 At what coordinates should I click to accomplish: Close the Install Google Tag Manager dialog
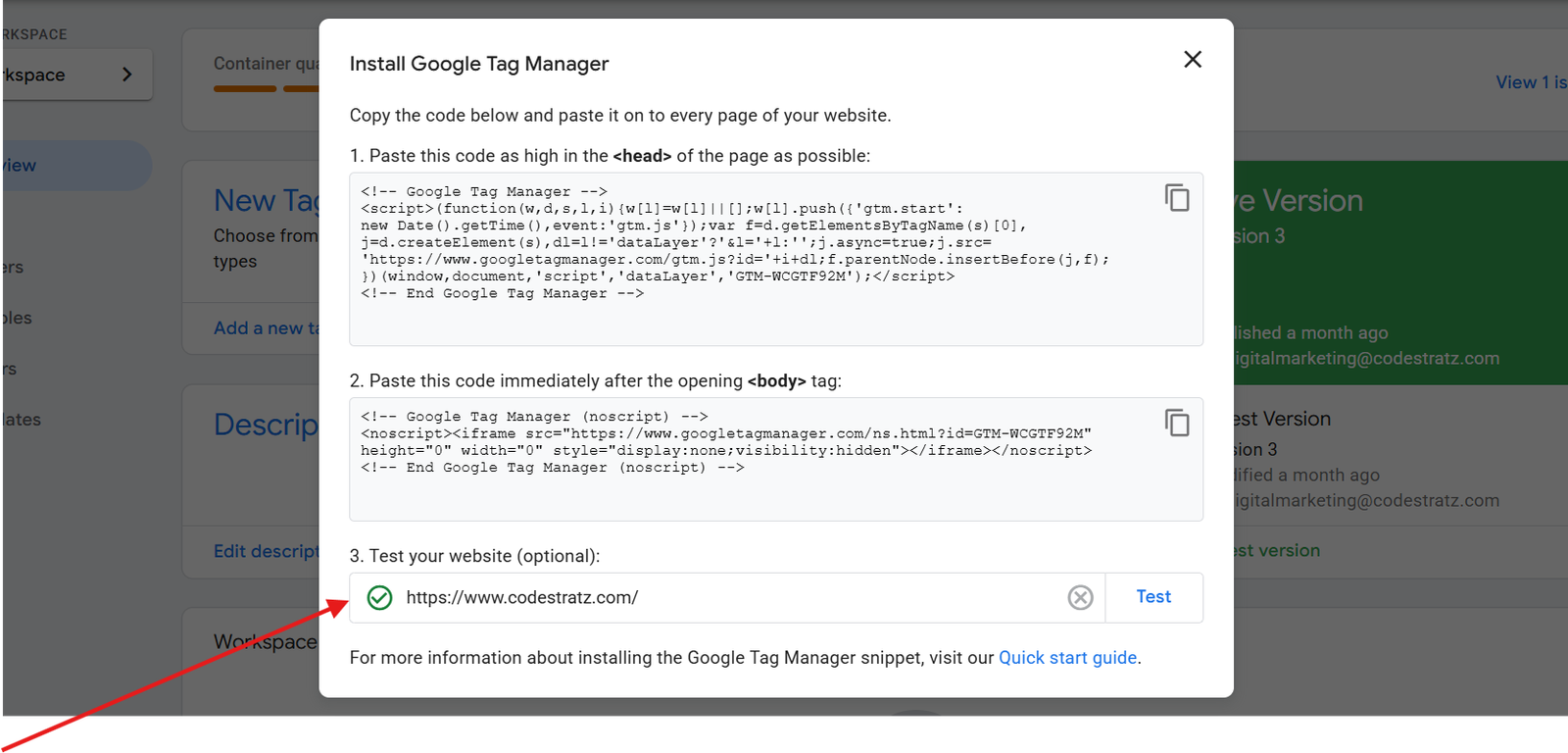click(x=1192, y=60)
